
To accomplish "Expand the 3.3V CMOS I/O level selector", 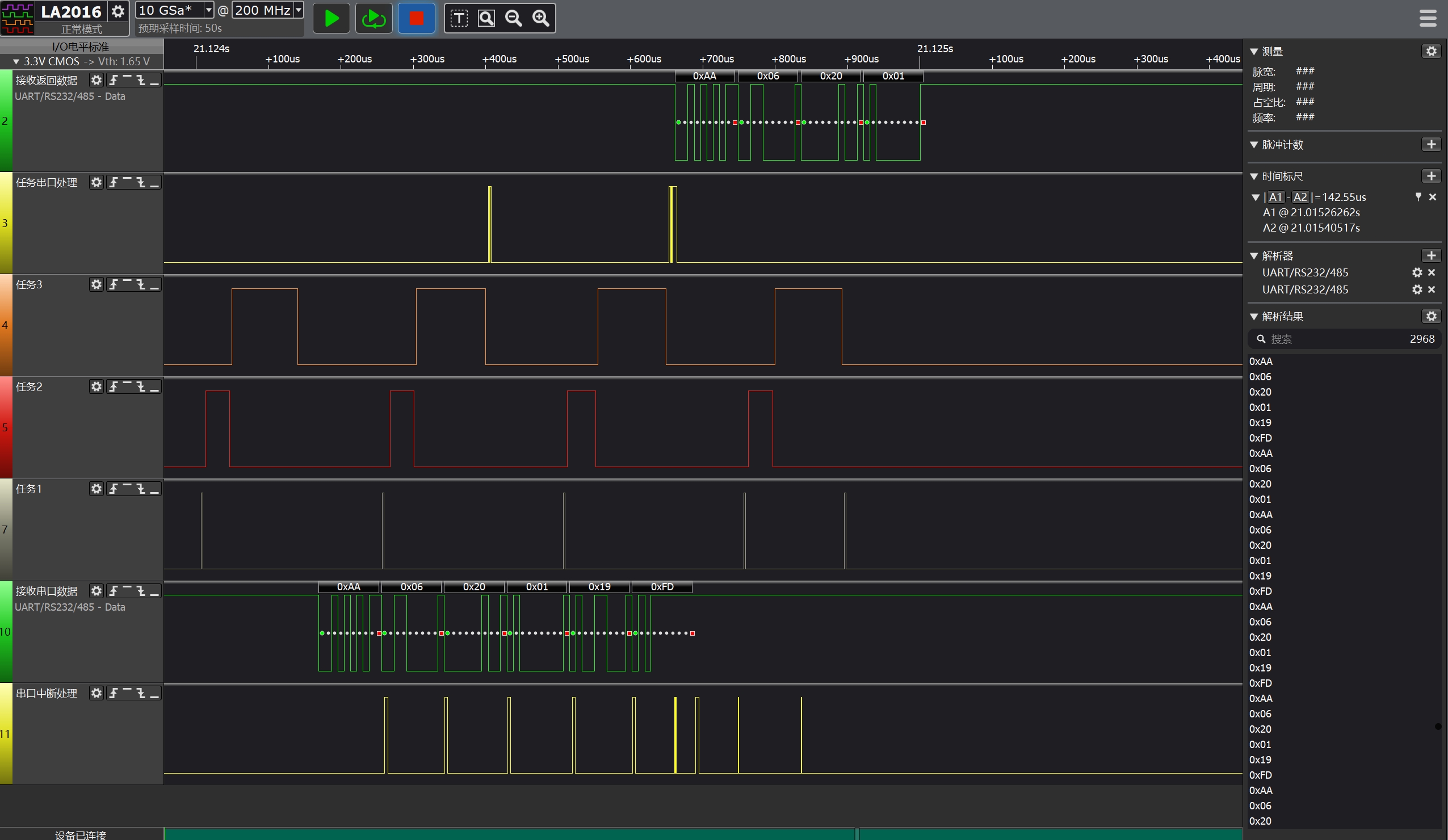I will 82,61.
